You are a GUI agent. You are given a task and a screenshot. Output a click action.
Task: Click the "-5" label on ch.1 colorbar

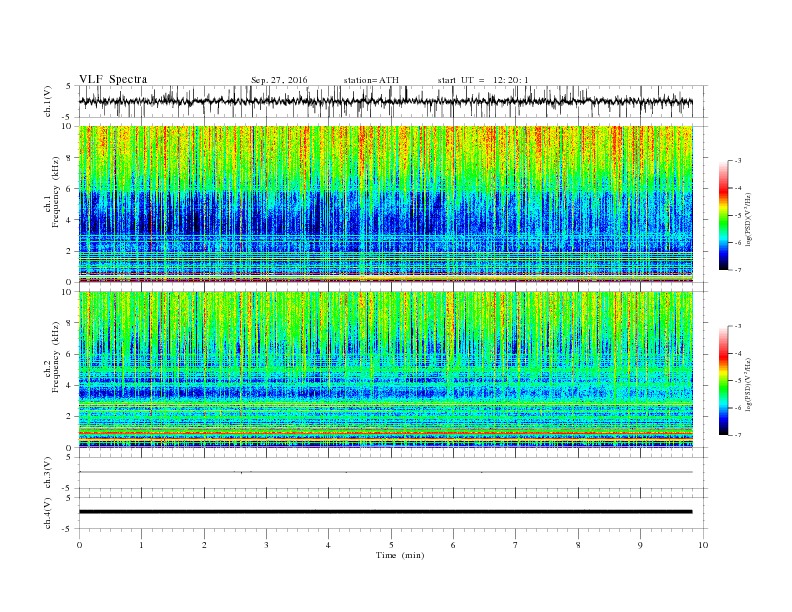(738, 215)
